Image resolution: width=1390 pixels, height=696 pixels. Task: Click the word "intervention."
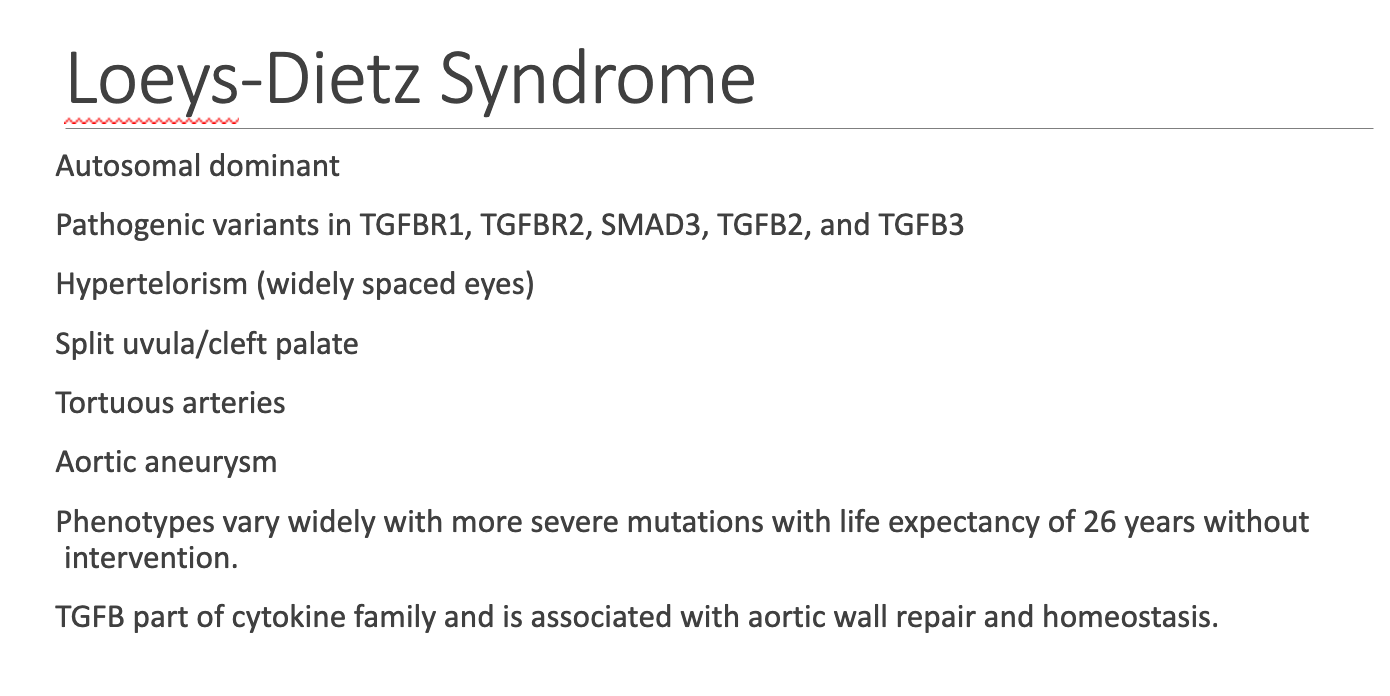[x=152, y=558]
